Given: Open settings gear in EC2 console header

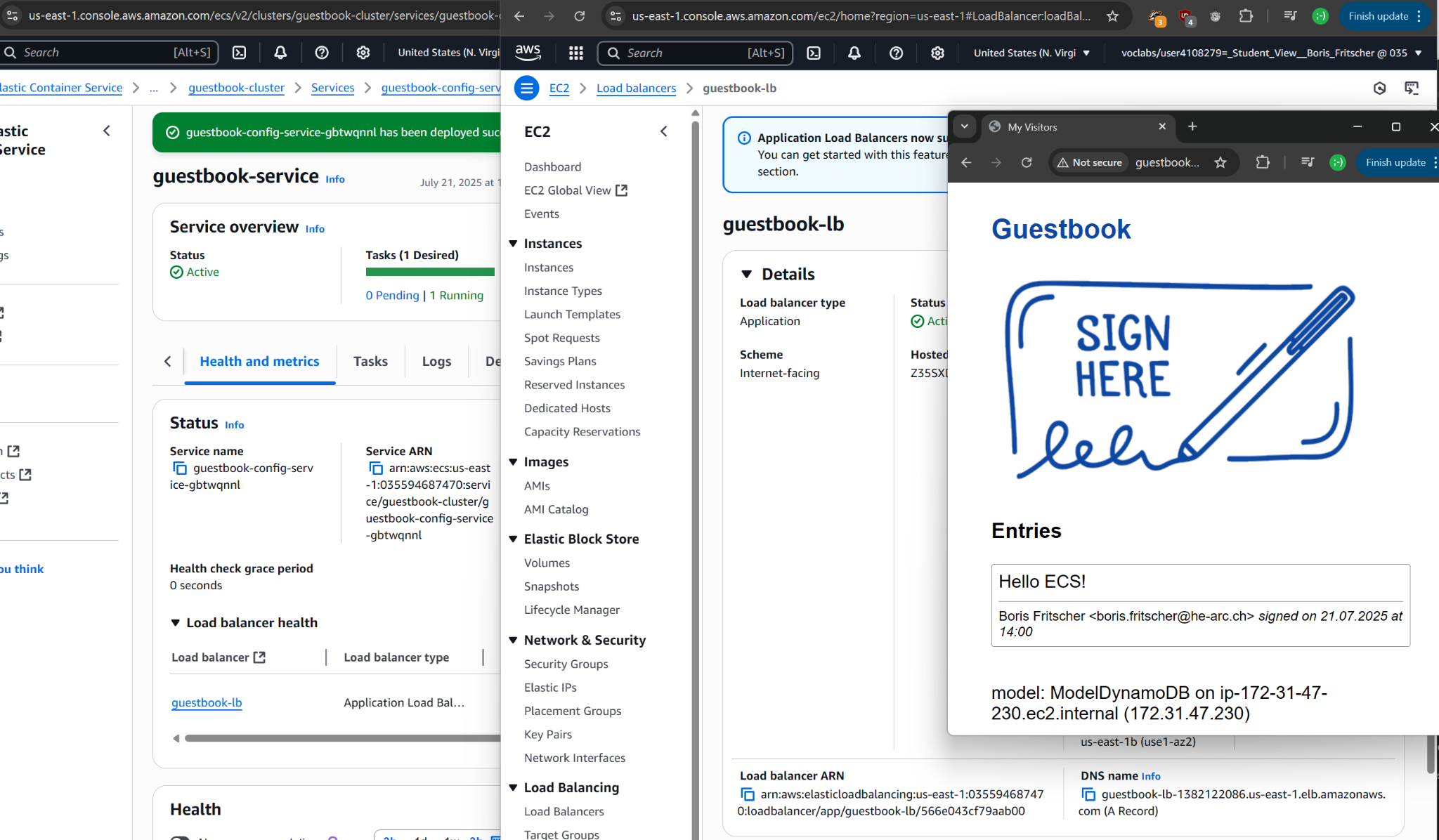Looking at the screenshot, I should [x=937, y=53].
